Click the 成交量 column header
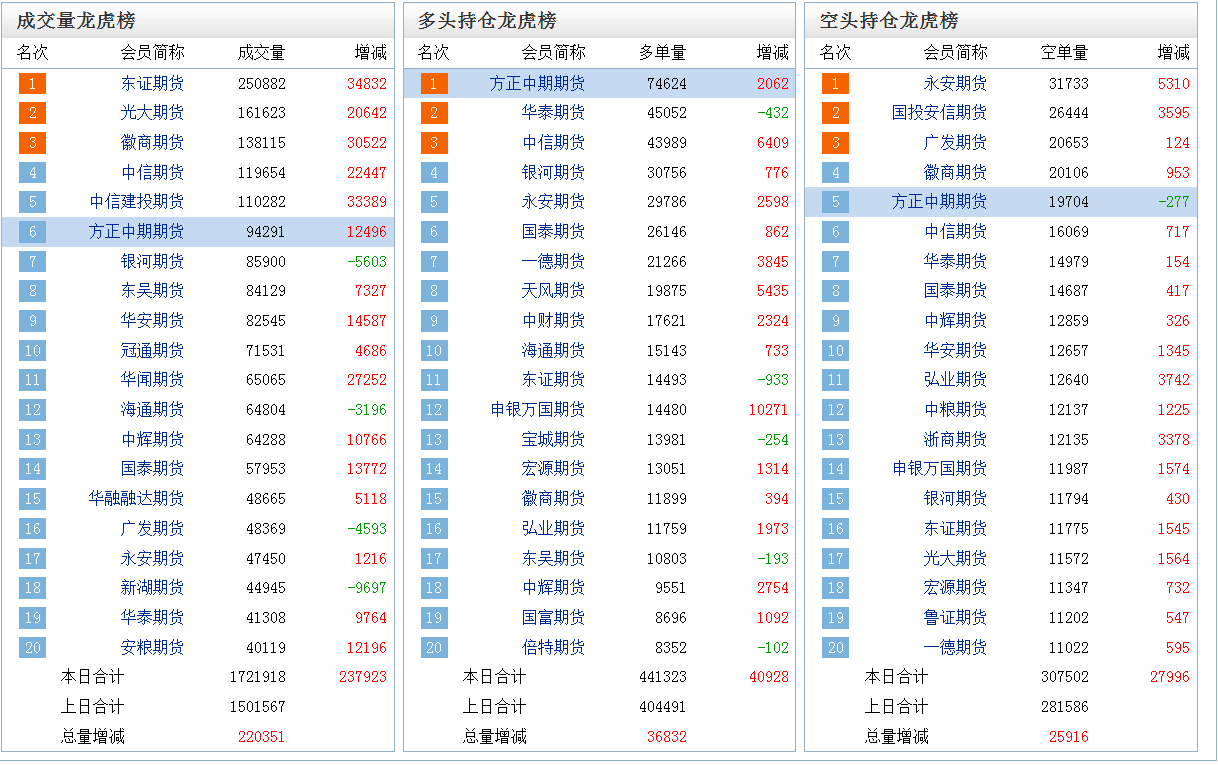Viewport: 1218px width, 765px height. (262, 53)
